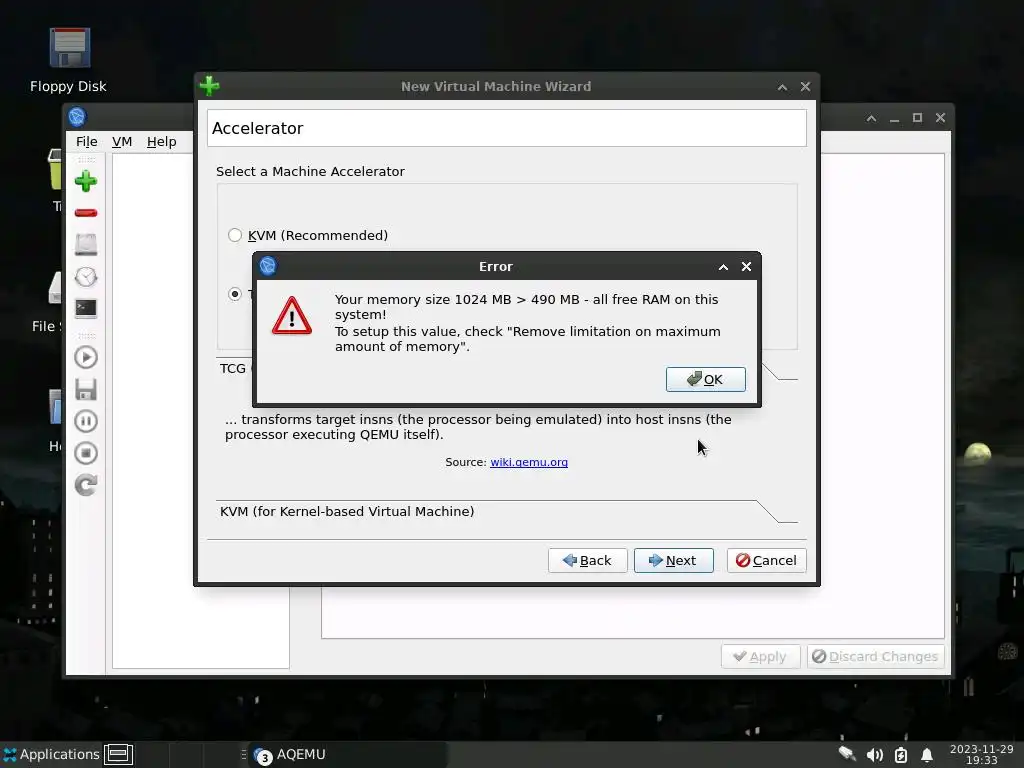The width and height of the screenshot is (1024, 768).
Task: Click red minus Delete VM icon
Action: click(86, 213)
